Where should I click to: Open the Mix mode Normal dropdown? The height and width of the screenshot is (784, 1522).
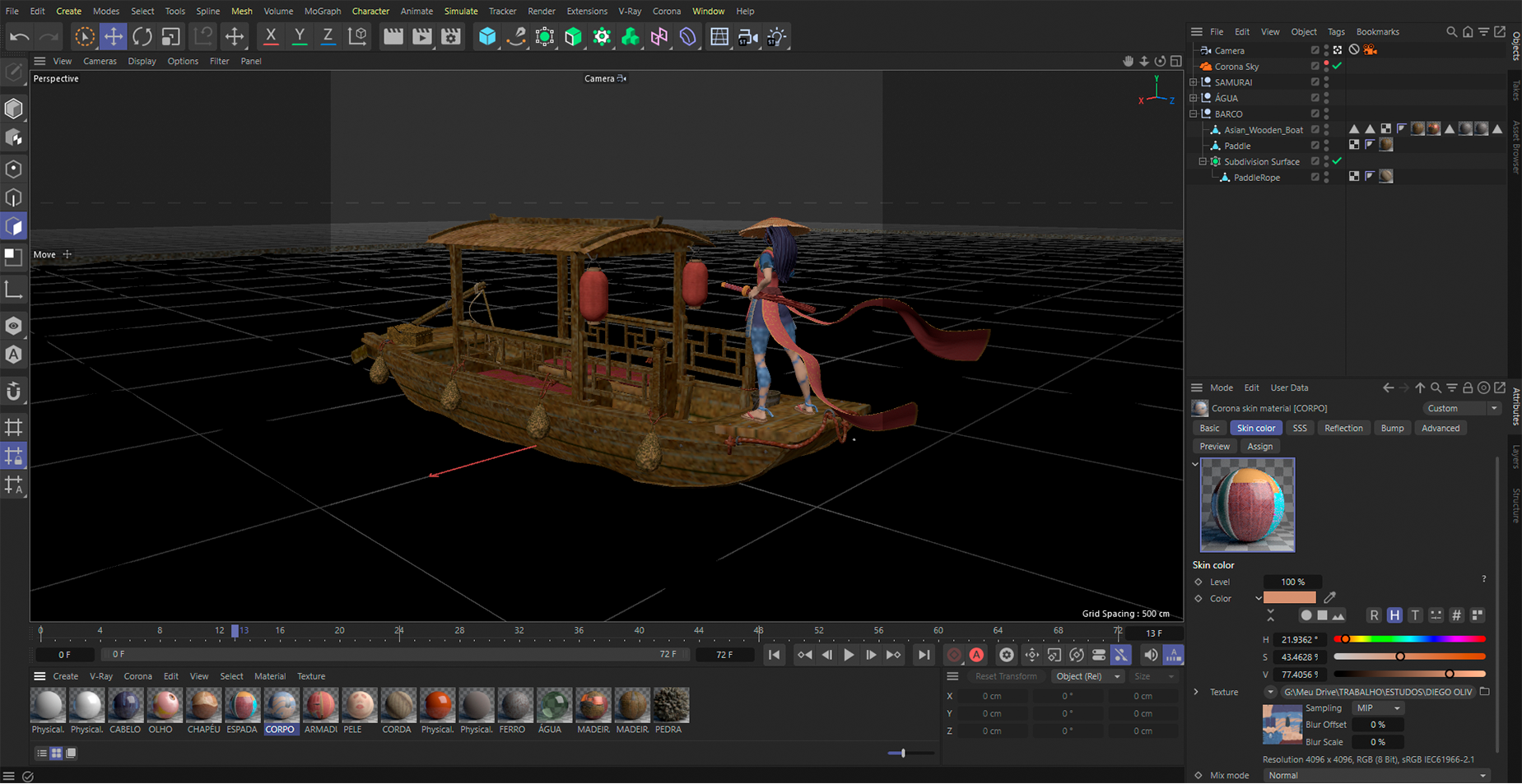point(1376,775)
